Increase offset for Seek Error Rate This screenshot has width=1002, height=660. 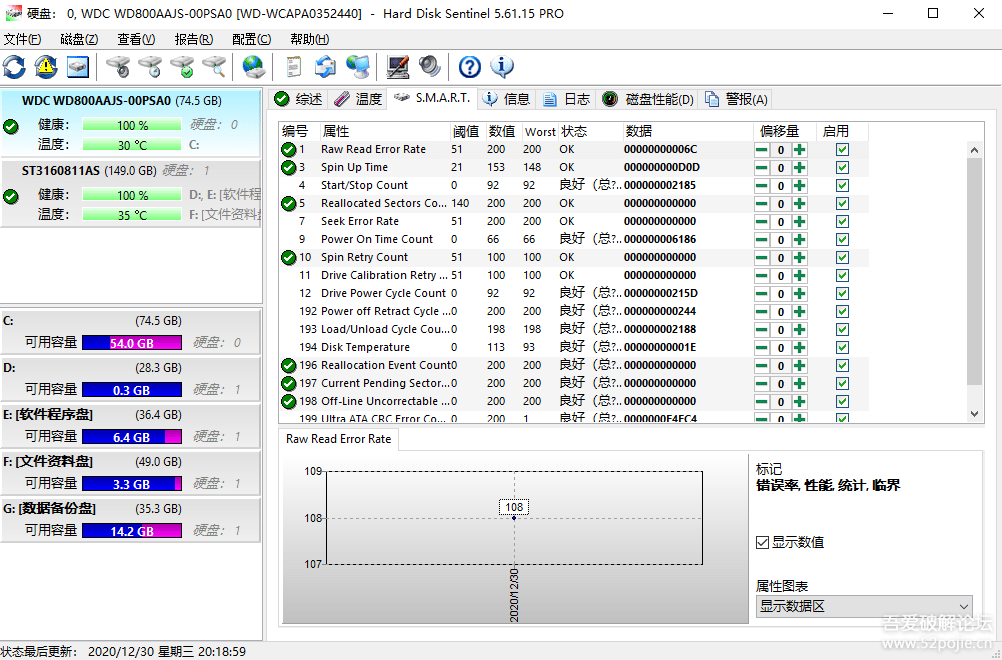(799, 222)
